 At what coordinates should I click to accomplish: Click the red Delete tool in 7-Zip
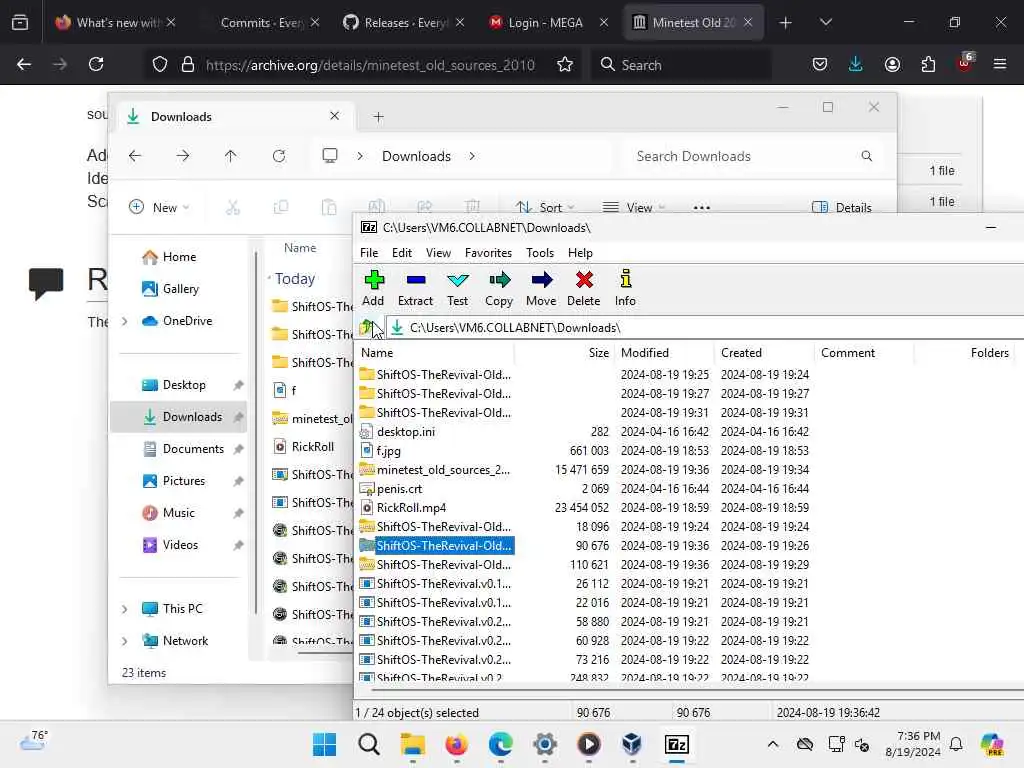click(584, 288)
